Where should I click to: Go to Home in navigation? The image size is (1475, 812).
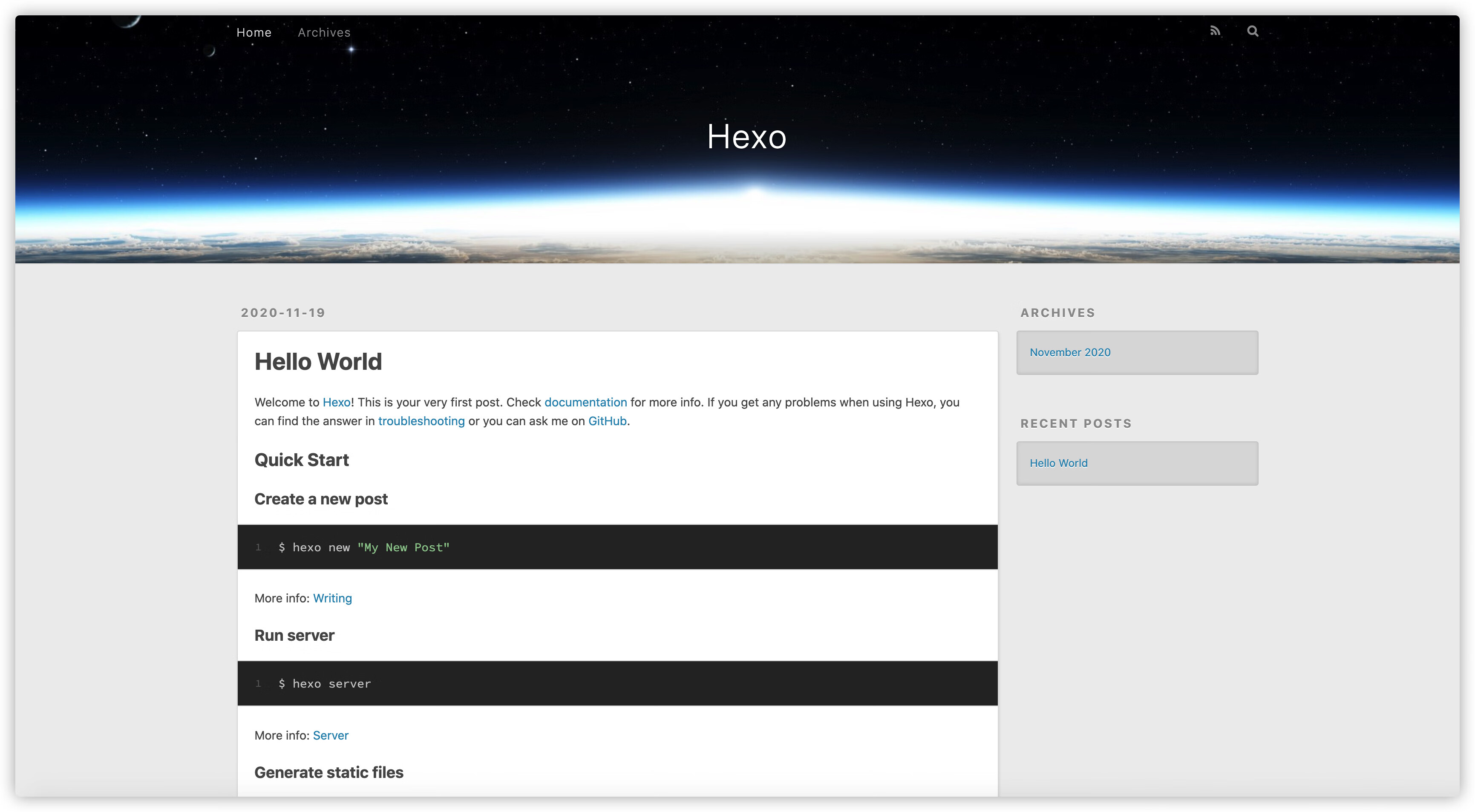pos(254,33)
